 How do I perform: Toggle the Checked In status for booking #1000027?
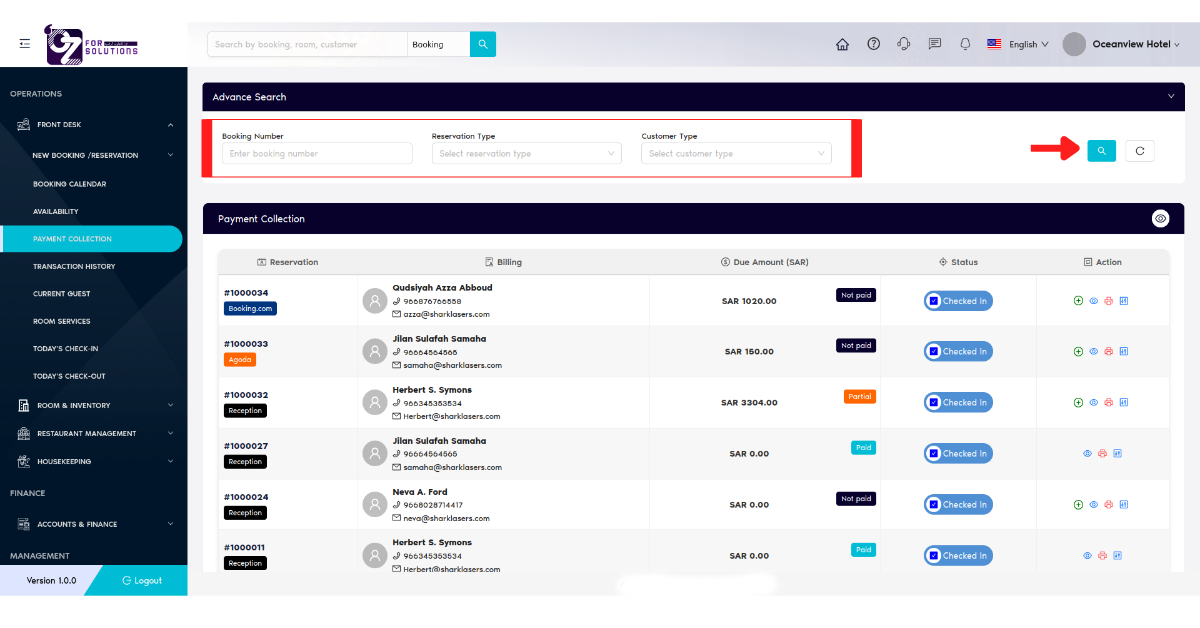click(958, 453)
